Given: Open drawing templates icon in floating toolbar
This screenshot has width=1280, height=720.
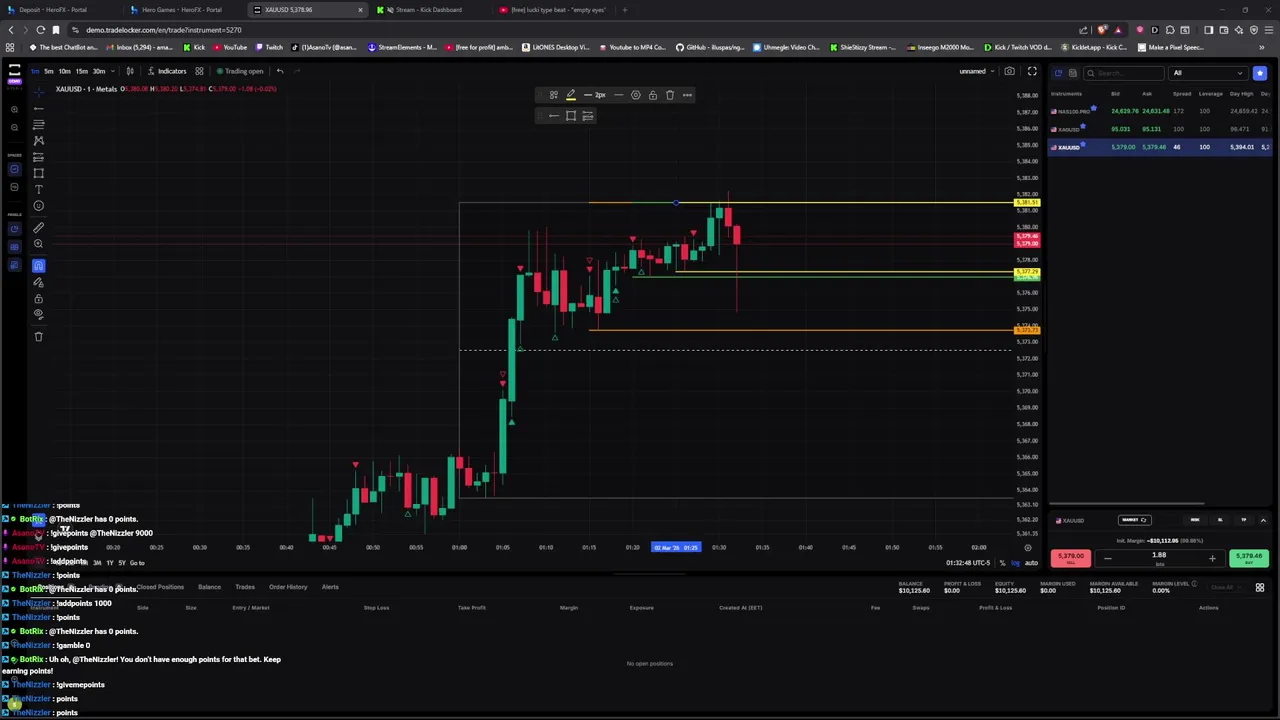Looking at the screenshot, I should [x=553, y=95].
